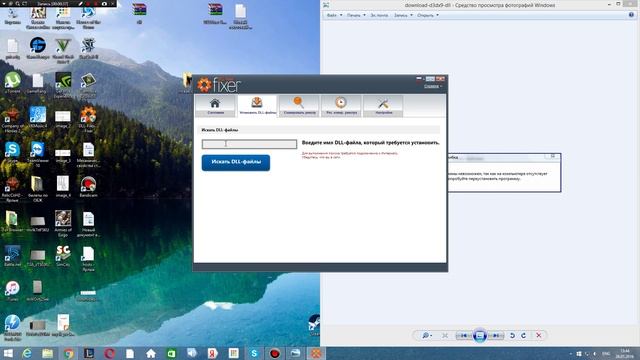The image size is (640, 360).
Task: Open the Settings tab with tools icon
Action: pos(383,106)
